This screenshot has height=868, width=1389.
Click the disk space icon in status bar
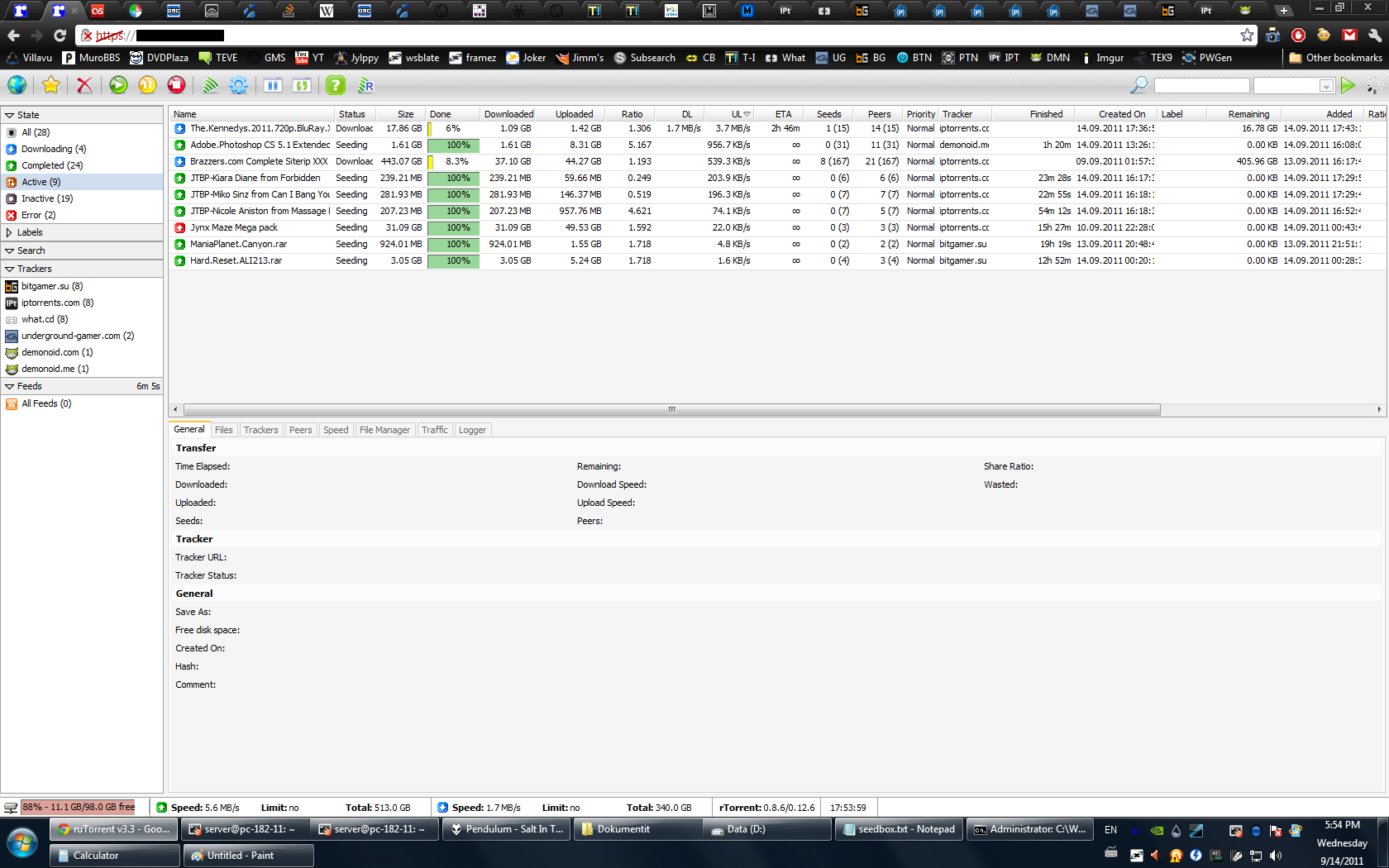[x=10, y=808]
